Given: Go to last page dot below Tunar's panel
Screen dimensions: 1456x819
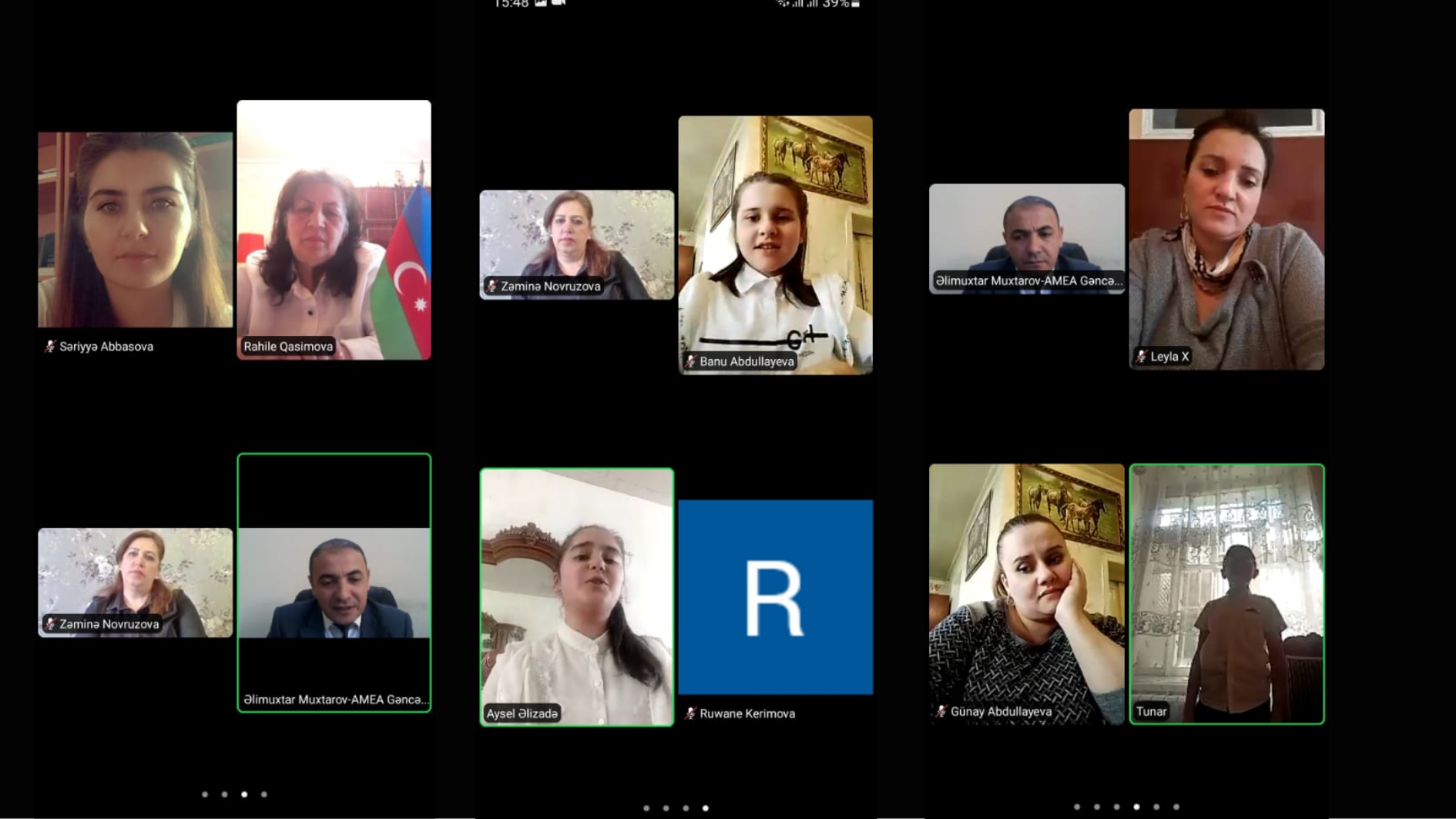Looking at the screenshot, I should [1176, 807].
